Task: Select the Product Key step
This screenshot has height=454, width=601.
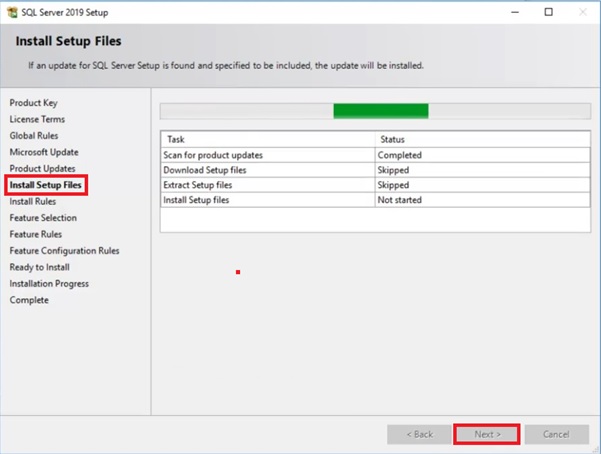Action: click(33, 103)
